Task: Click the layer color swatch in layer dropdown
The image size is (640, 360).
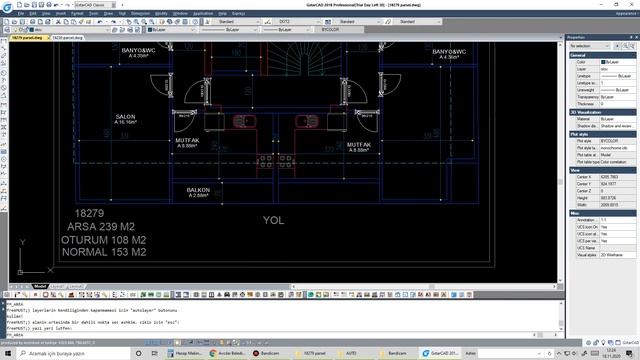Action: pos(32,30)
